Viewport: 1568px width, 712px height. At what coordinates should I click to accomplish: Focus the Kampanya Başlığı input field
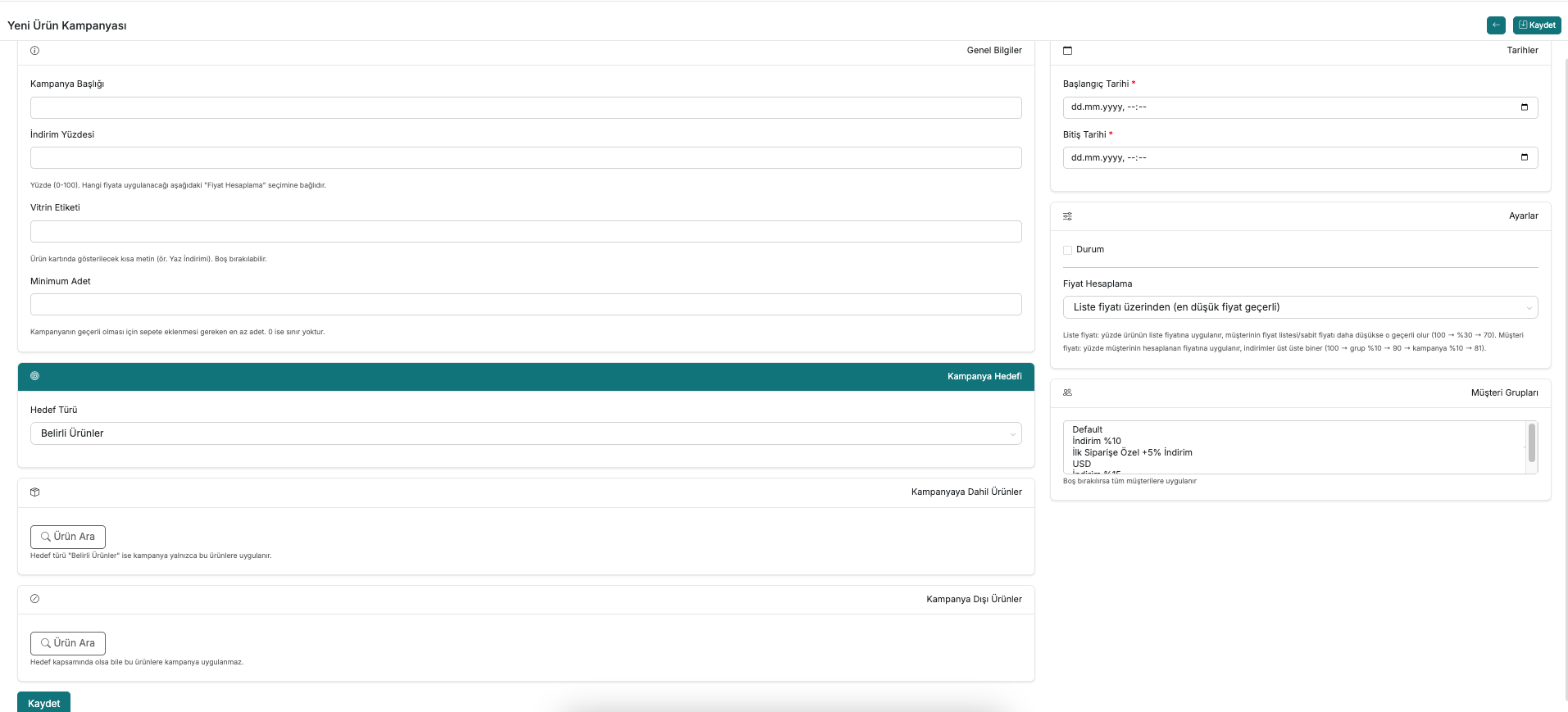(x=526, y=107)
